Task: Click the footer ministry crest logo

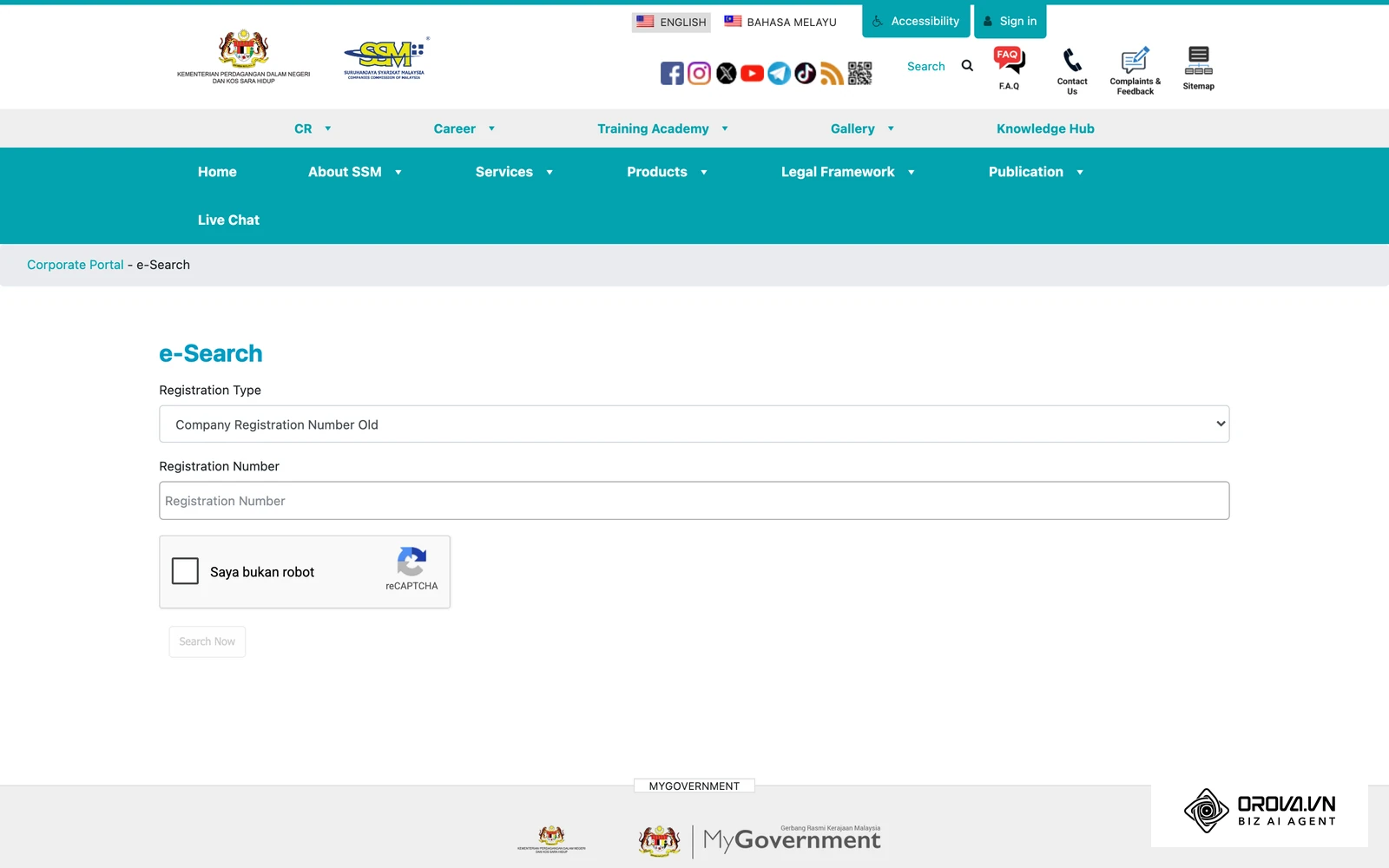Action: [x=551, y=839]
